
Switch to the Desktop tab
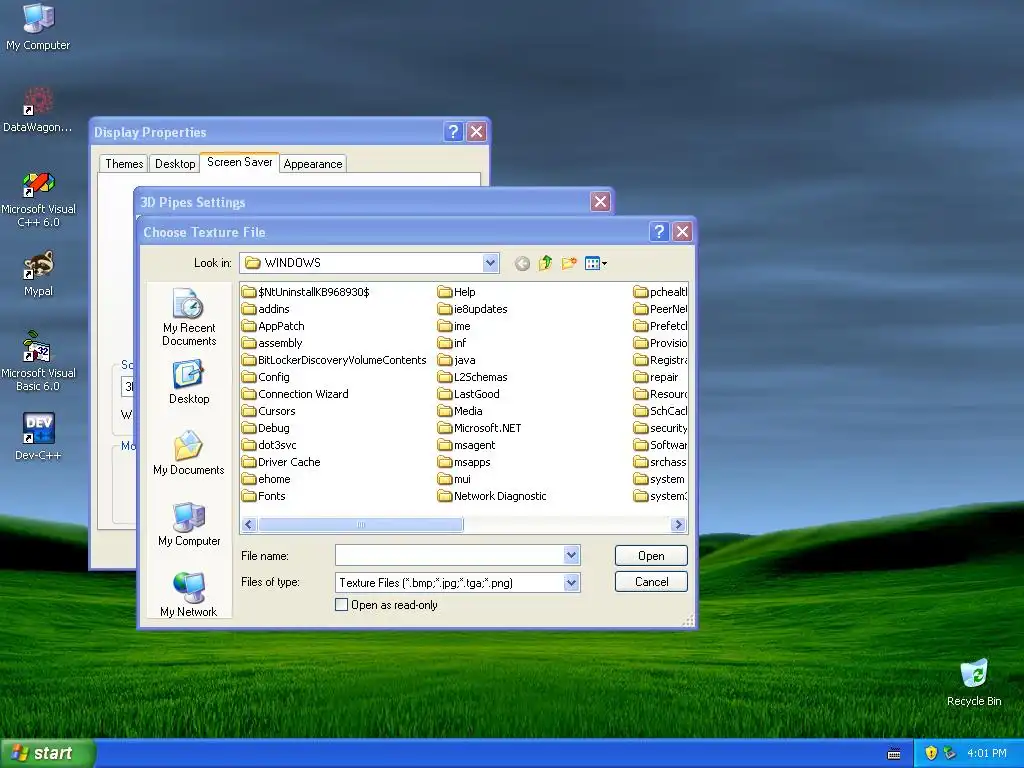point(174,164)
